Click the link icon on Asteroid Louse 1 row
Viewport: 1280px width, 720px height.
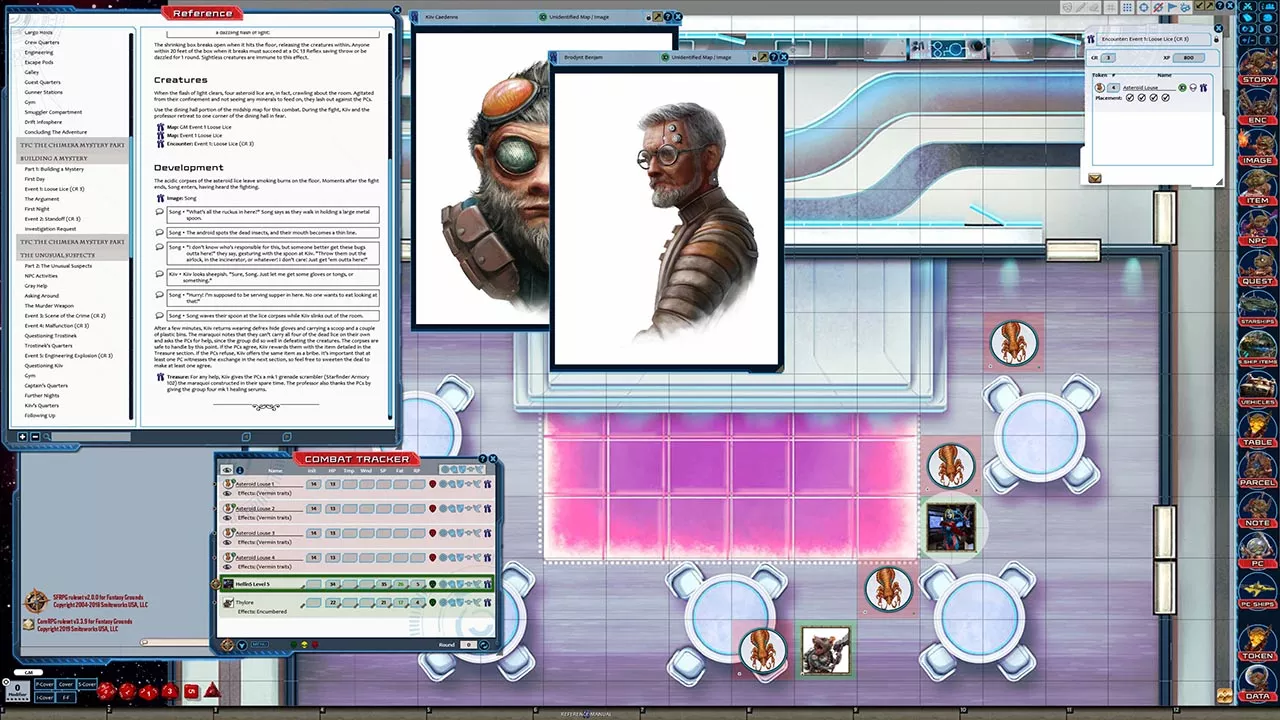click(x=487, y=484)
